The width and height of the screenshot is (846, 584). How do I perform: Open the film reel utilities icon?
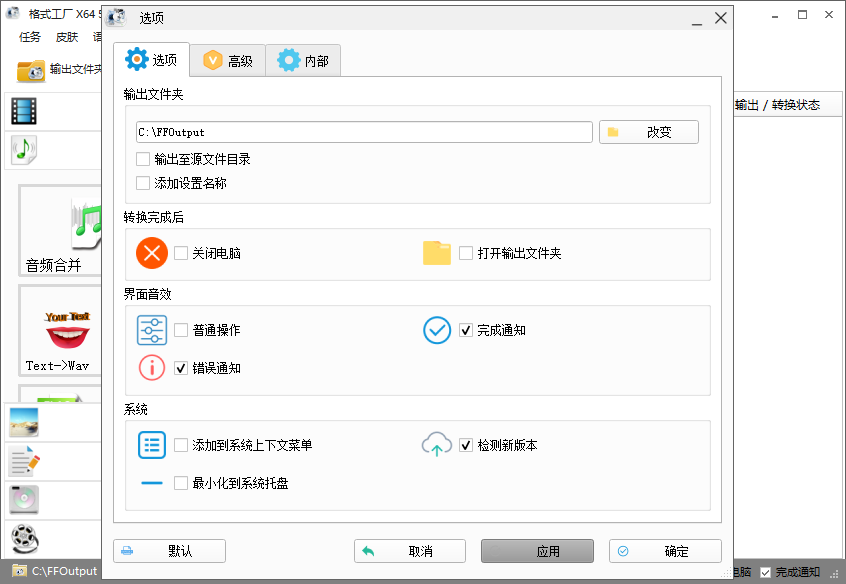[25, 539]
